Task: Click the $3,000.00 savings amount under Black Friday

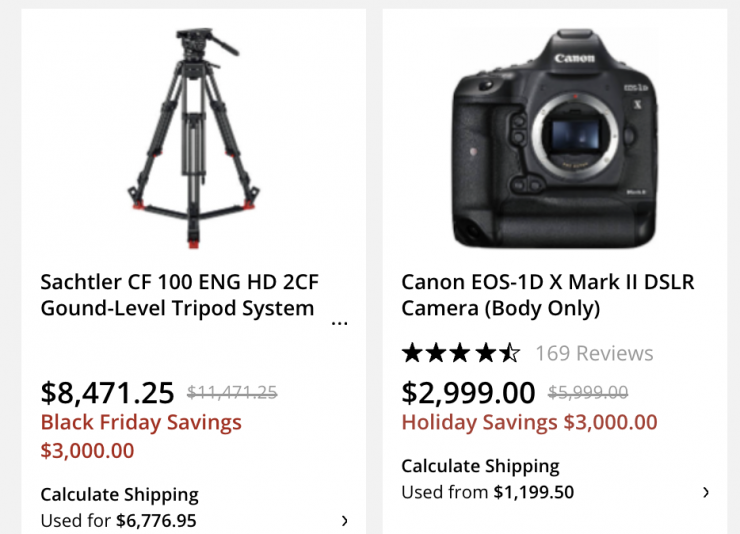Action: (87, 450)
